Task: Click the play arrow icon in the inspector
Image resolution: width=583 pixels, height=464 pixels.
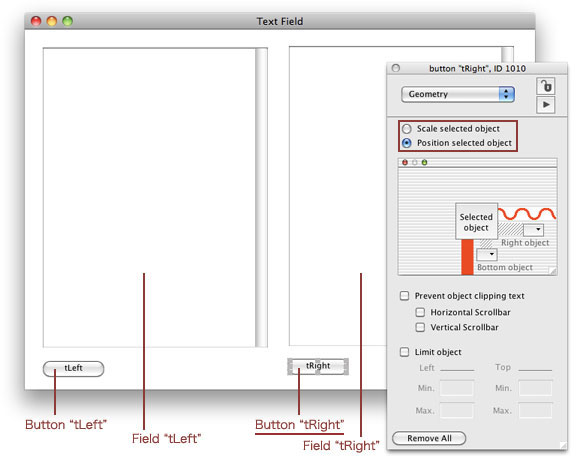Action: pos(545,104)
